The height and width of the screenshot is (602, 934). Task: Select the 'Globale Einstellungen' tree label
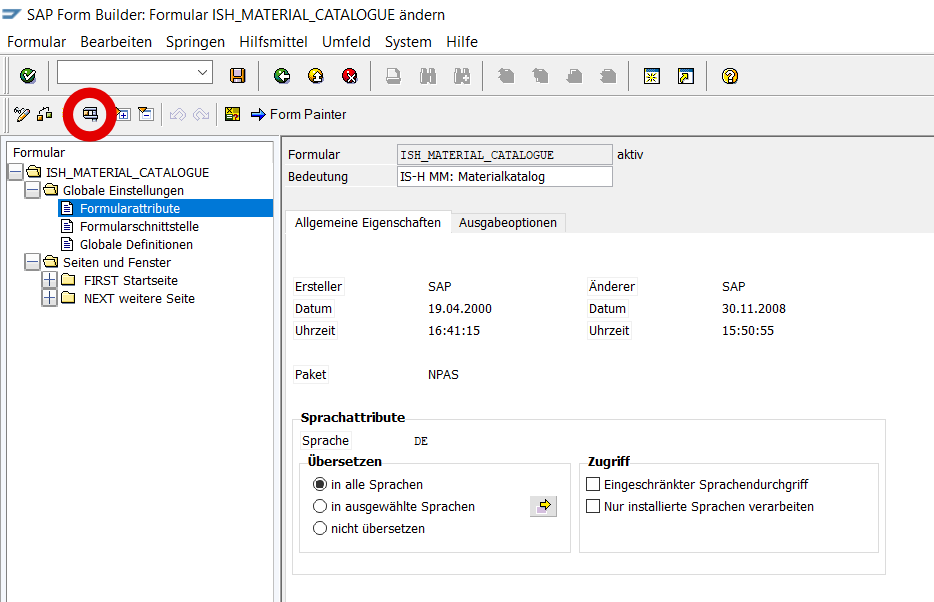click(x=123, y=191)
